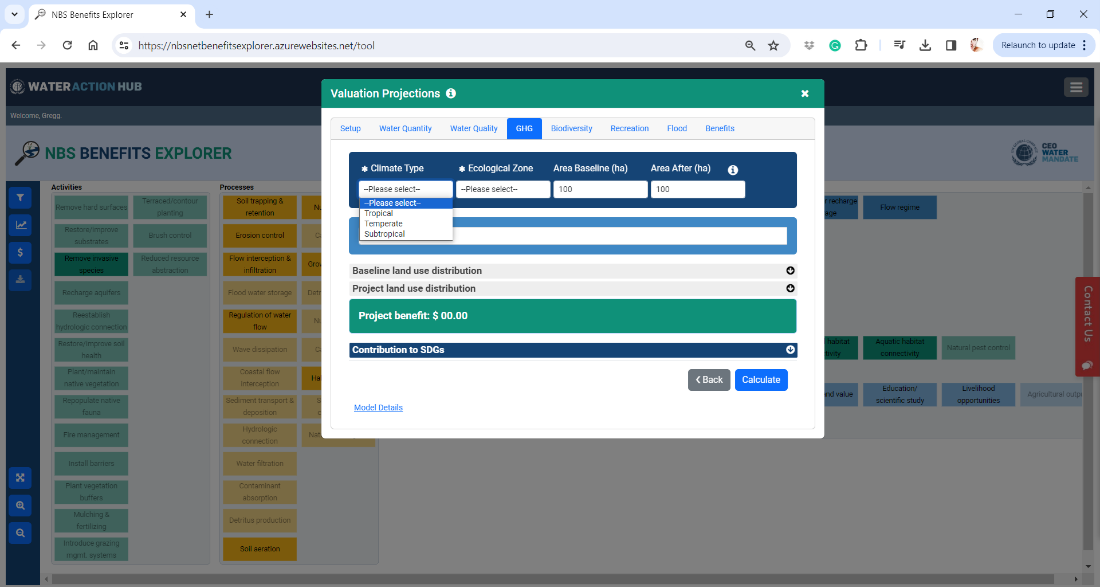Click the download icon in sidebar
Image resolution: width=1100 pixels, height=587 pixels.
pos(21,279)
